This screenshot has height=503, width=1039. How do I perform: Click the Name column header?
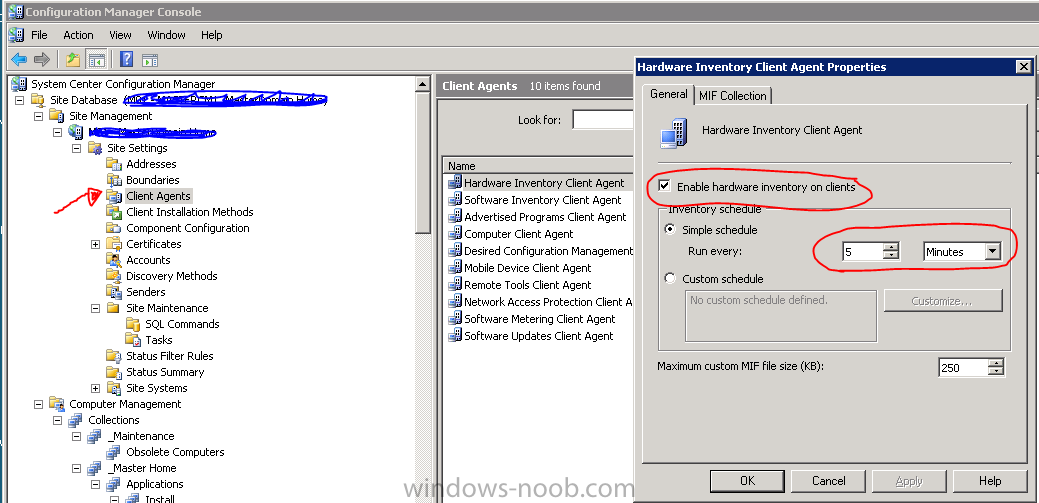click(538, 166)
